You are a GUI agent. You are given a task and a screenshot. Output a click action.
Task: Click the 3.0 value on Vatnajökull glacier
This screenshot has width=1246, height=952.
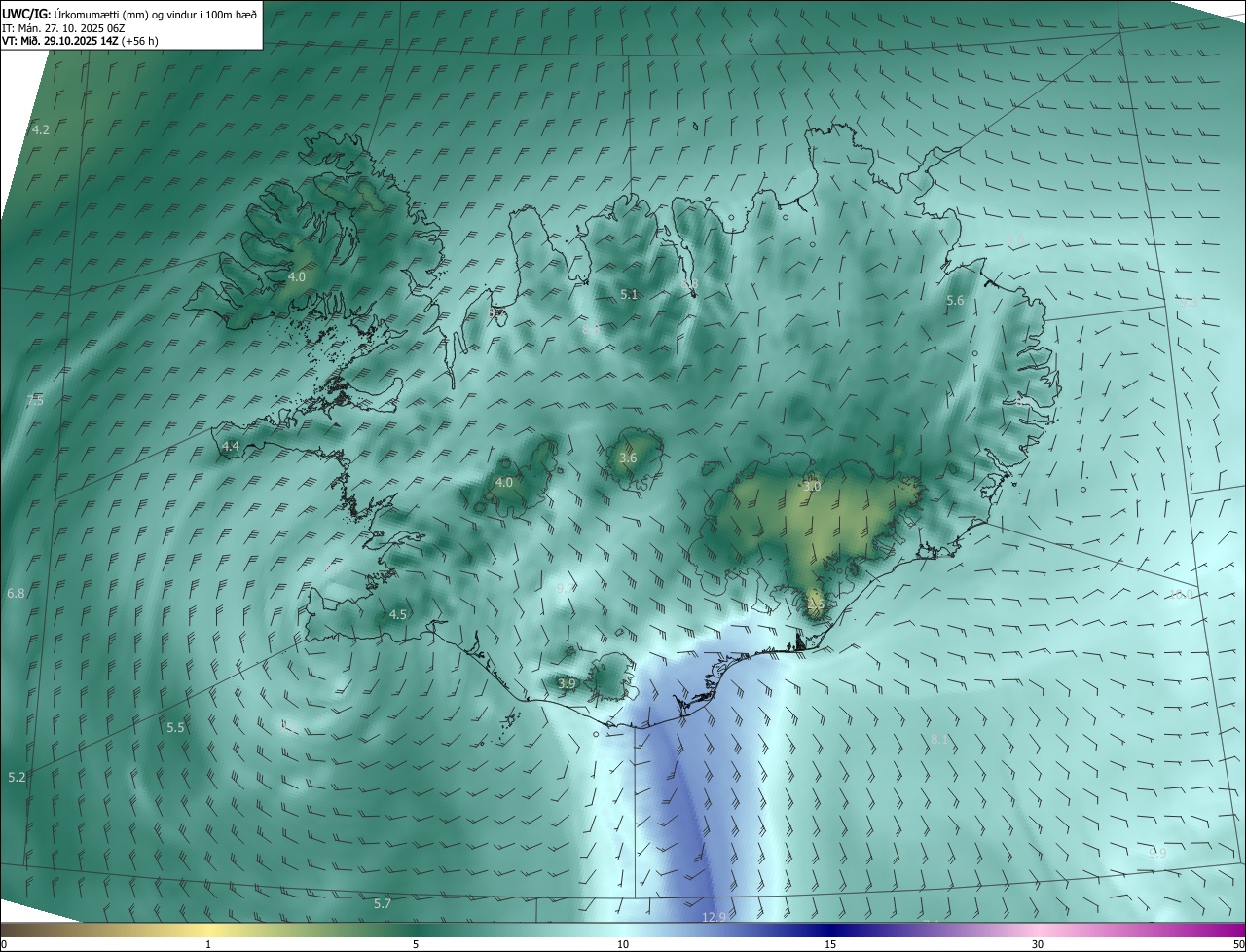(x=812, y=486)
